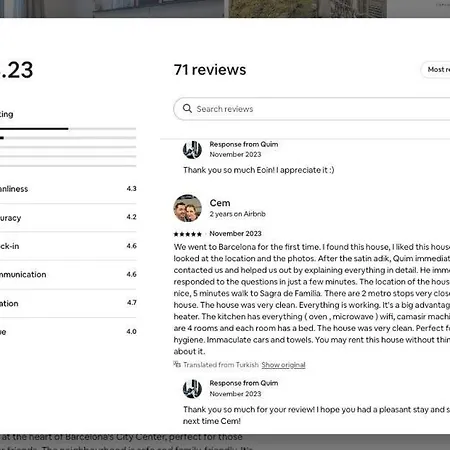Click the search magnifier icon

[x=187, y=108]
